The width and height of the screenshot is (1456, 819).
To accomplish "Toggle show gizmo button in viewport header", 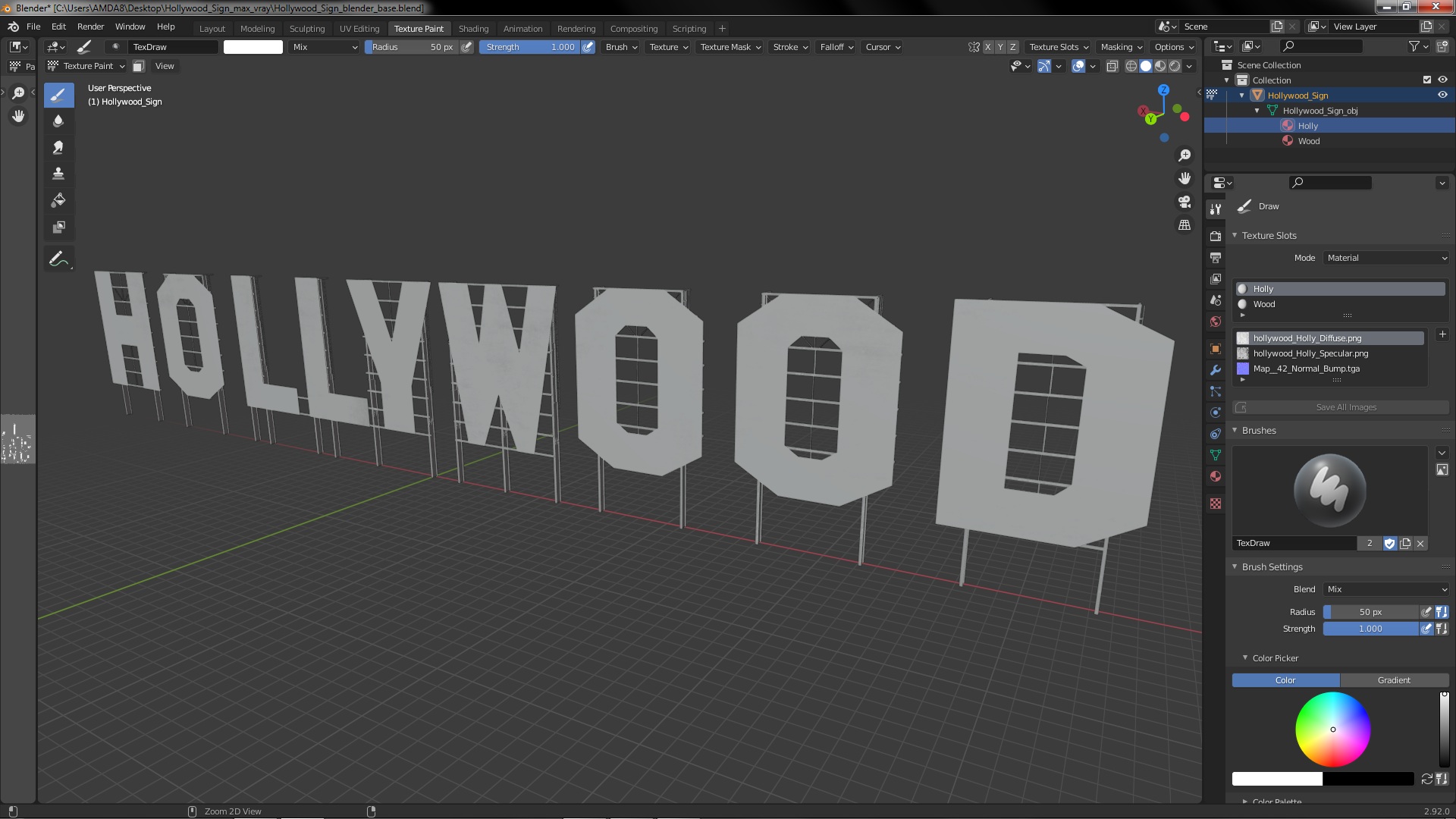I will [1044, 66].
